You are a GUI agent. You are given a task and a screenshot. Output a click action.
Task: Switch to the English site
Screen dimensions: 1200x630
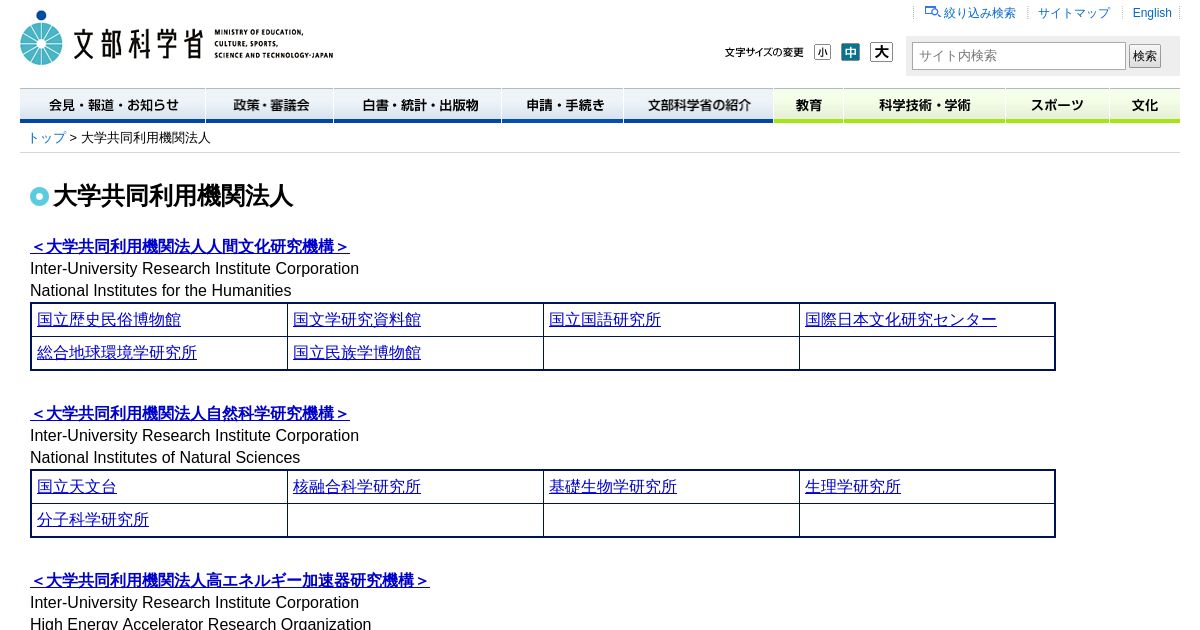click(x=1152, y=13)
